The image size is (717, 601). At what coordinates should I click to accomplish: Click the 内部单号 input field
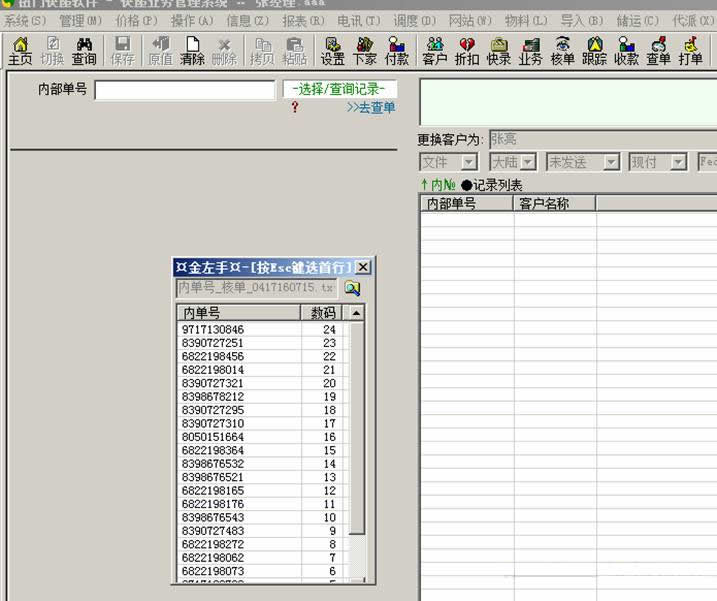pos(185,90)
